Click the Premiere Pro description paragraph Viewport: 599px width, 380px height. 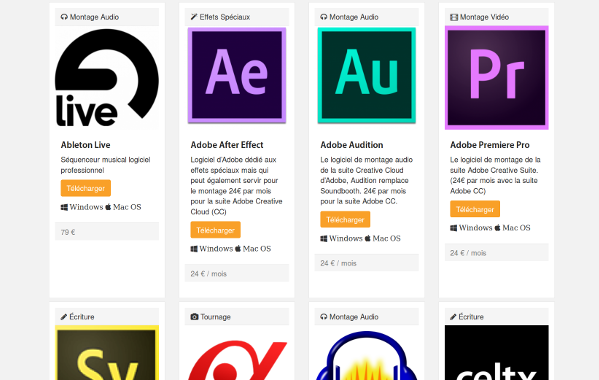click(x=495, y=175)
